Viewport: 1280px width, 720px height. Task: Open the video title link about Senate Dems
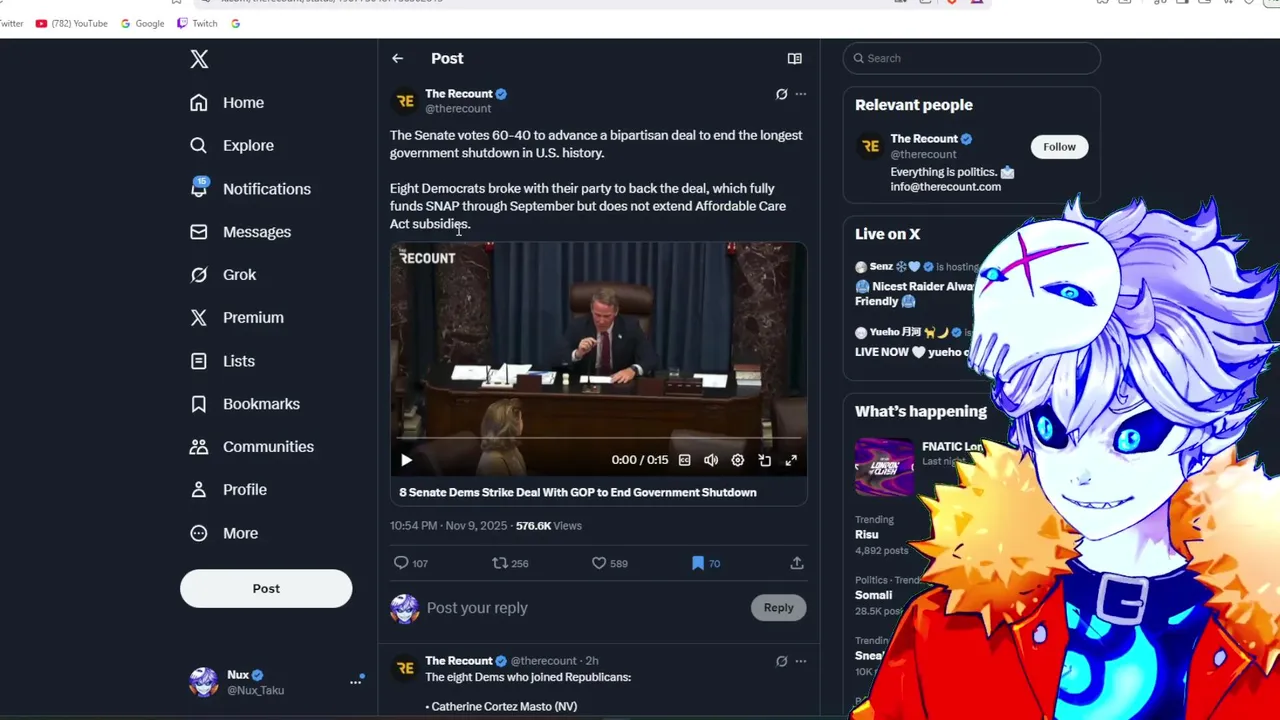(x=578, y=492)
